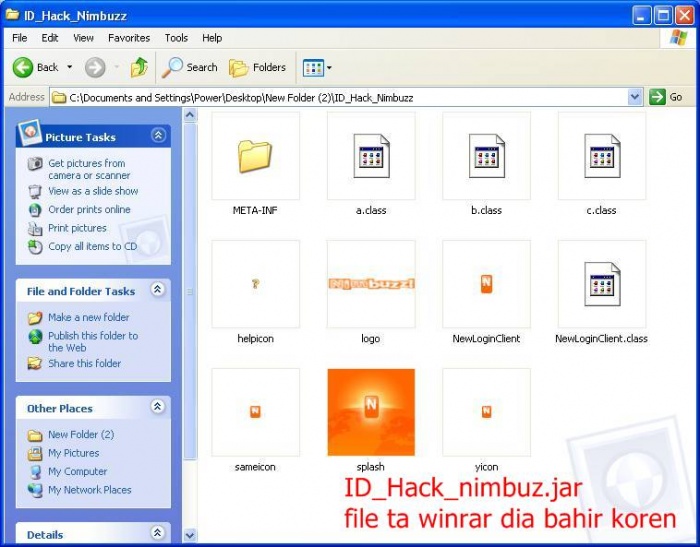
Task: Go up one folder level
Action: coord(139,67)
